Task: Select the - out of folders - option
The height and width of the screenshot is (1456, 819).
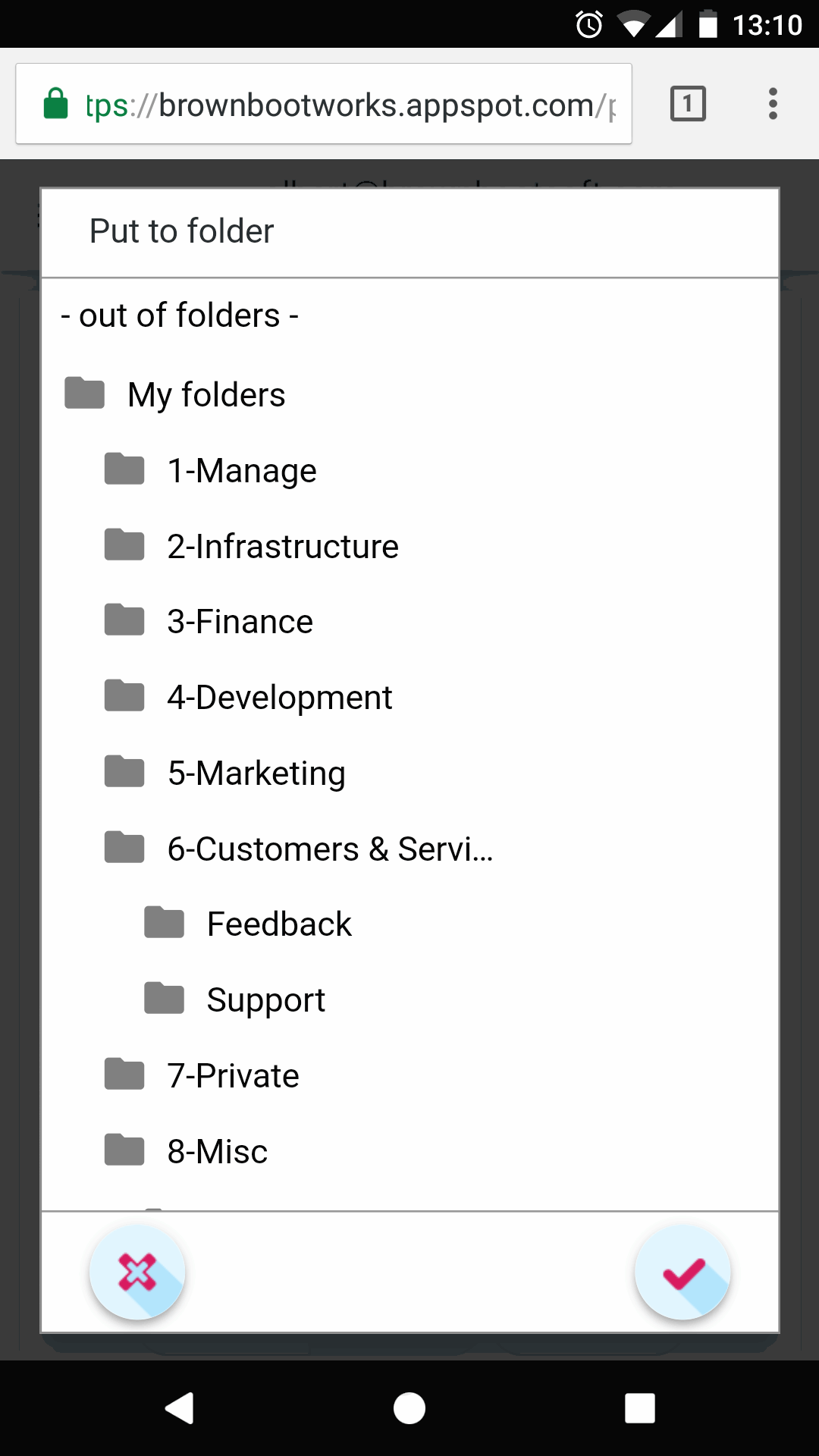Action: [180, 315]
